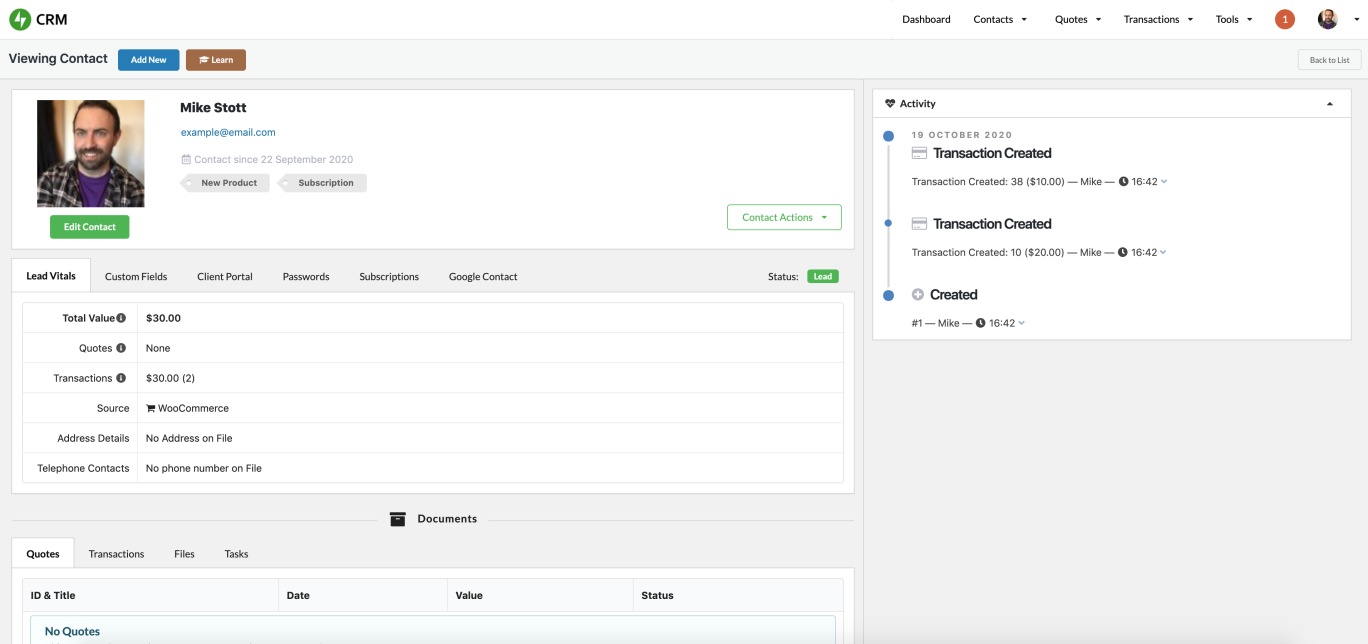Click the Subscription tag
Image resolution: width=1368 pixels, height=644 pixels.
click(322, 183)
